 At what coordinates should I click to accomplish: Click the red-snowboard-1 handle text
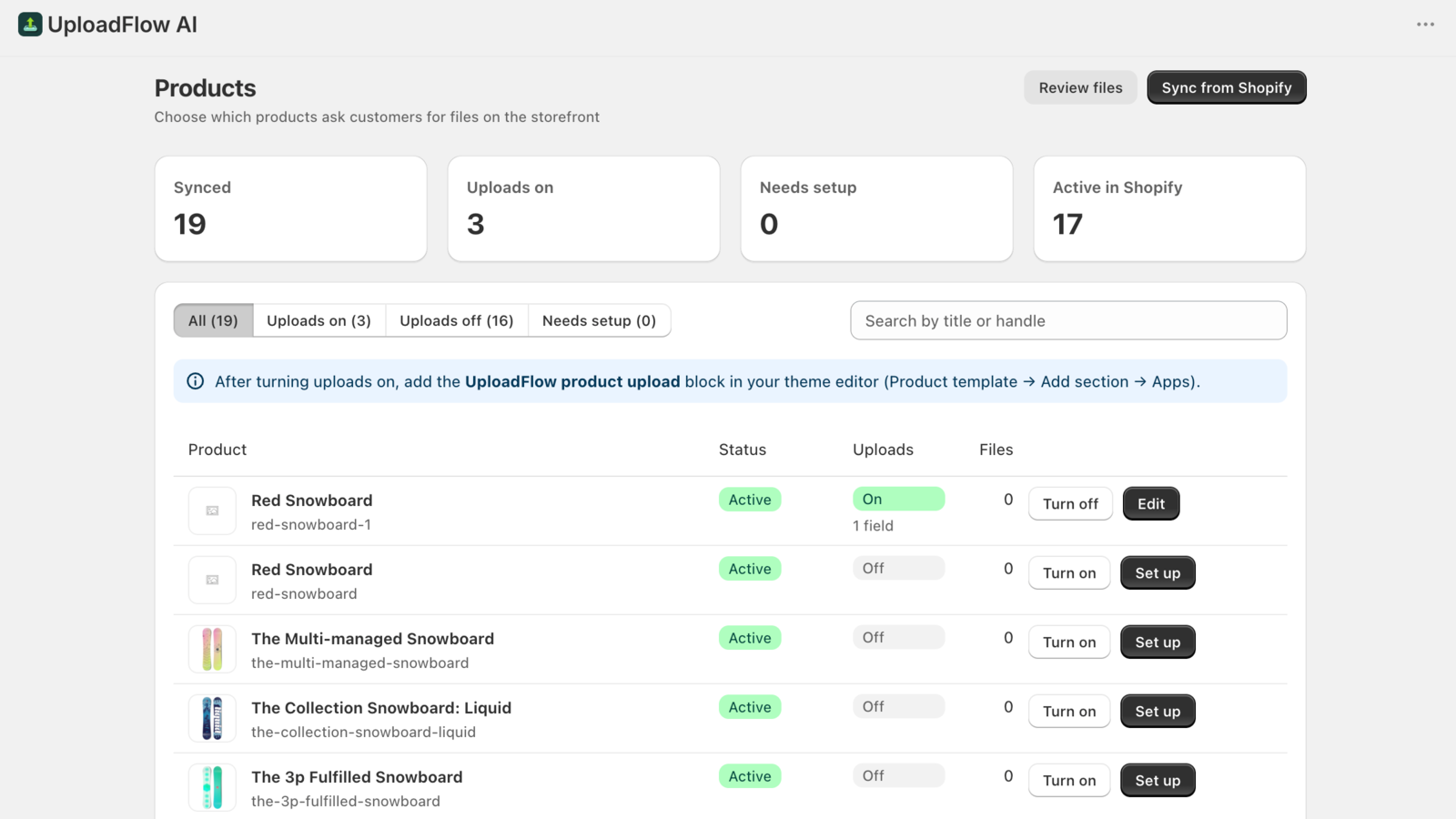tap(311, 525)
